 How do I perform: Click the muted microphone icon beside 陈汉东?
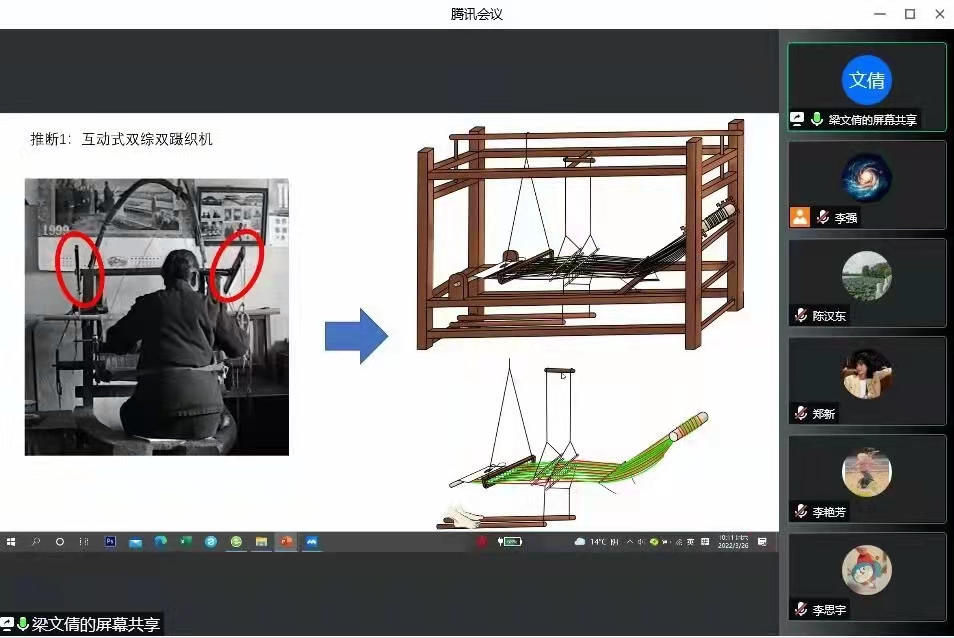800,315
